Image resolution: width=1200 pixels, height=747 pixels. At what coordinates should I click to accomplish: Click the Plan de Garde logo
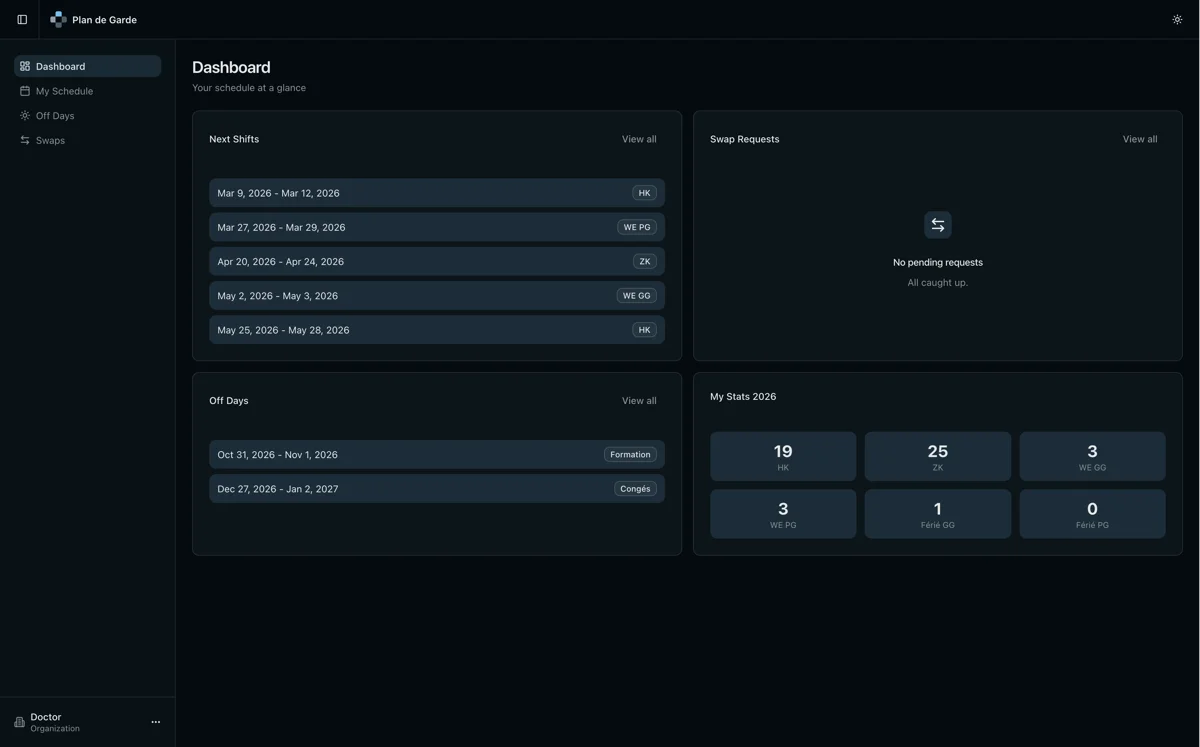coord(58,19)
